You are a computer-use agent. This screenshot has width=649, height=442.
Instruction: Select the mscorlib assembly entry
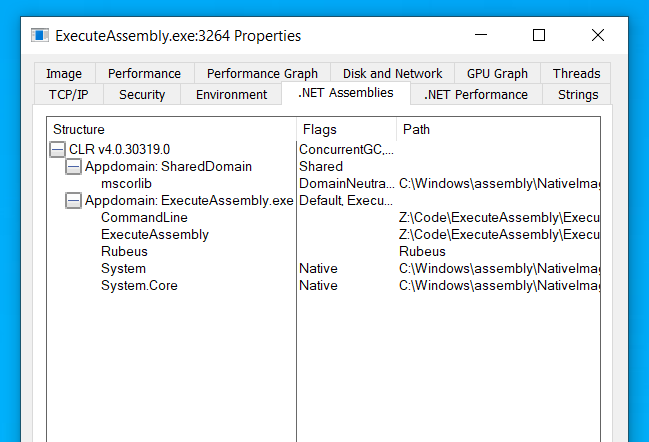tap(128, 183)
